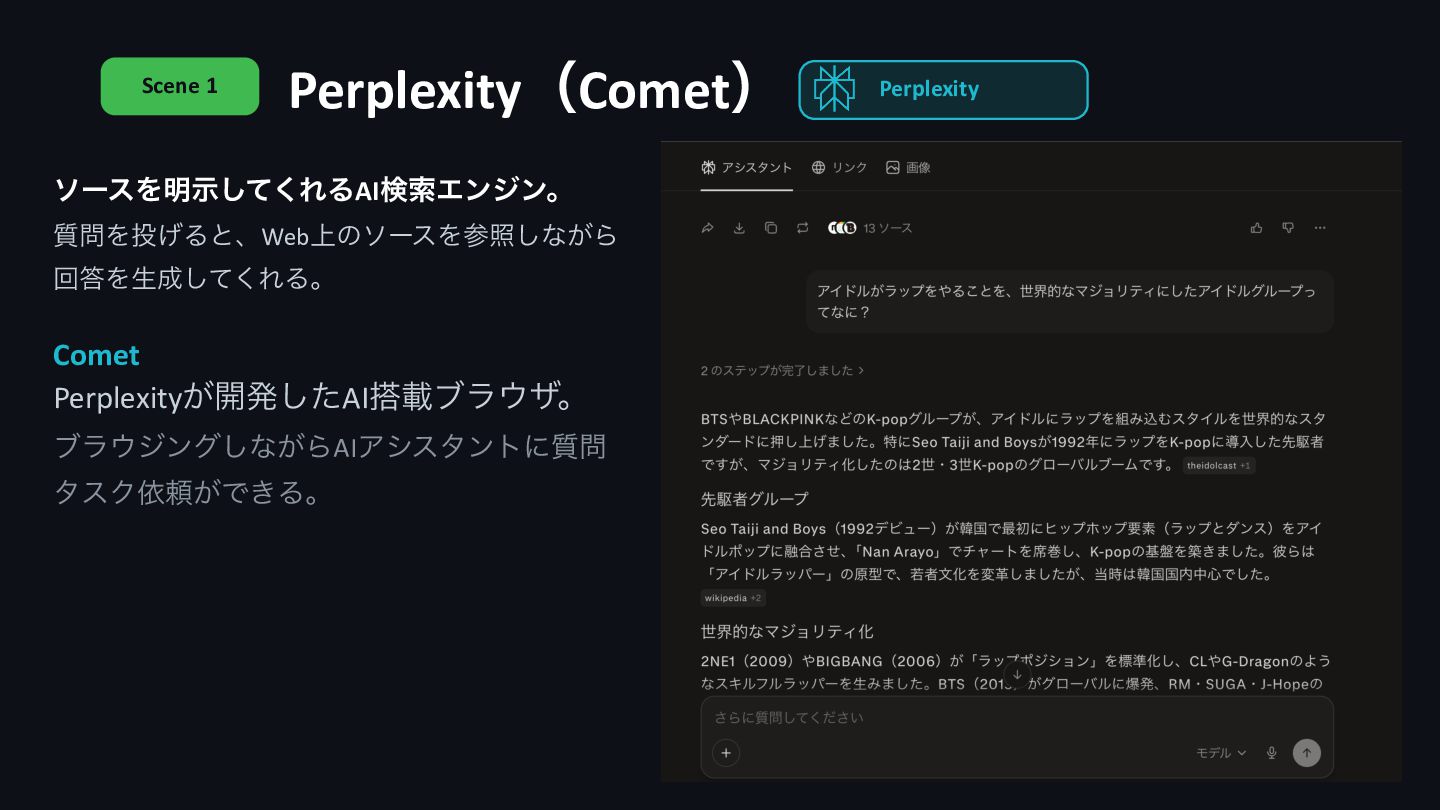Expand 2のステップが完了しました steps
Image resolution: width=1440 pixels, height=810 pixels.
point(782,370)
